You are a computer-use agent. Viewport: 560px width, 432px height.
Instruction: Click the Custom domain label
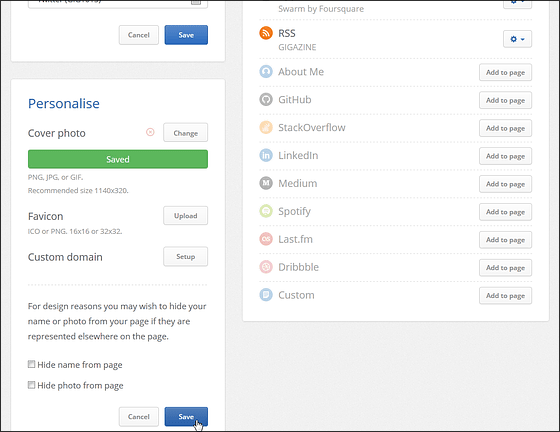tap(65, 257)
